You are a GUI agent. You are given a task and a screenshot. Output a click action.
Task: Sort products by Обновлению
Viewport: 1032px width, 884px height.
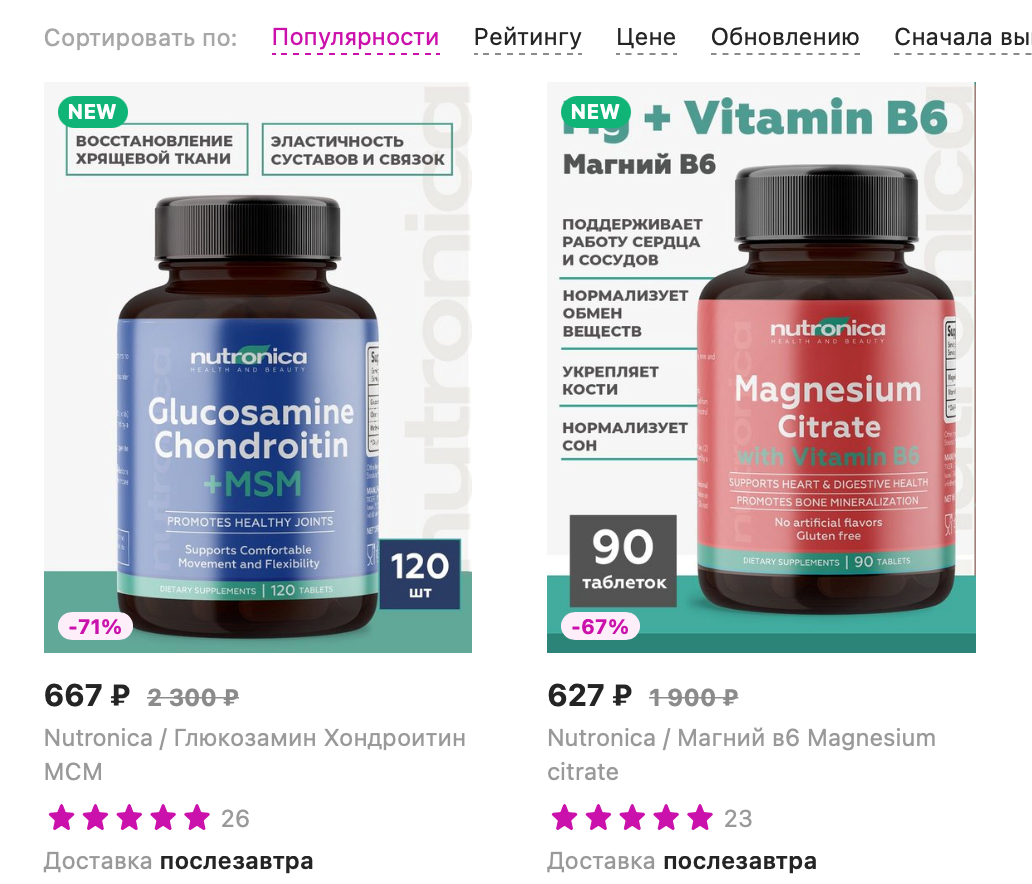[785, 38]
